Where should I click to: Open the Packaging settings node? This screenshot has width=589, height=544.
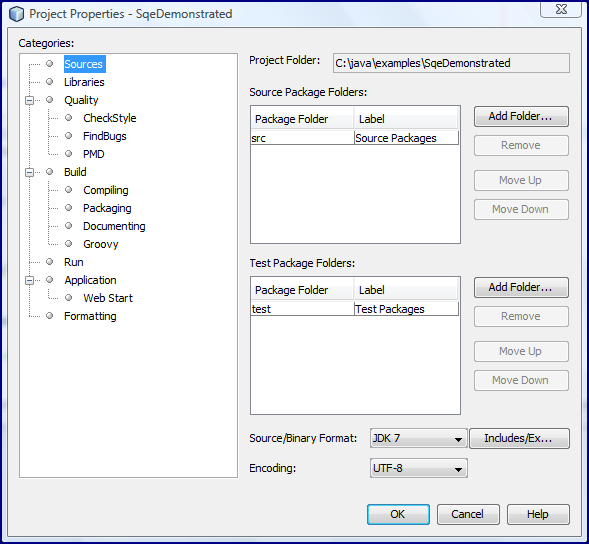107,208
